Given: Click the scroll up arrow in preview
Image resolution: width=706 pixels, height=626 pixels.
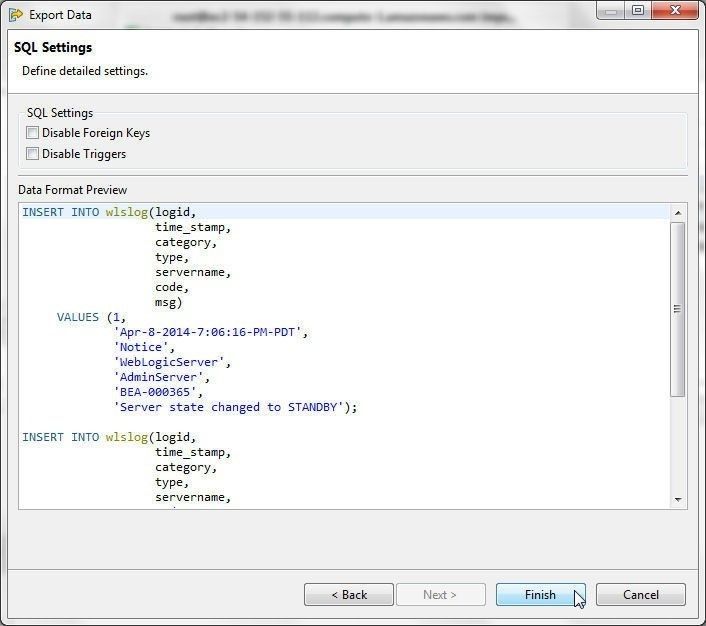Looking at the screenshot, I should click(x=678, y=213).
